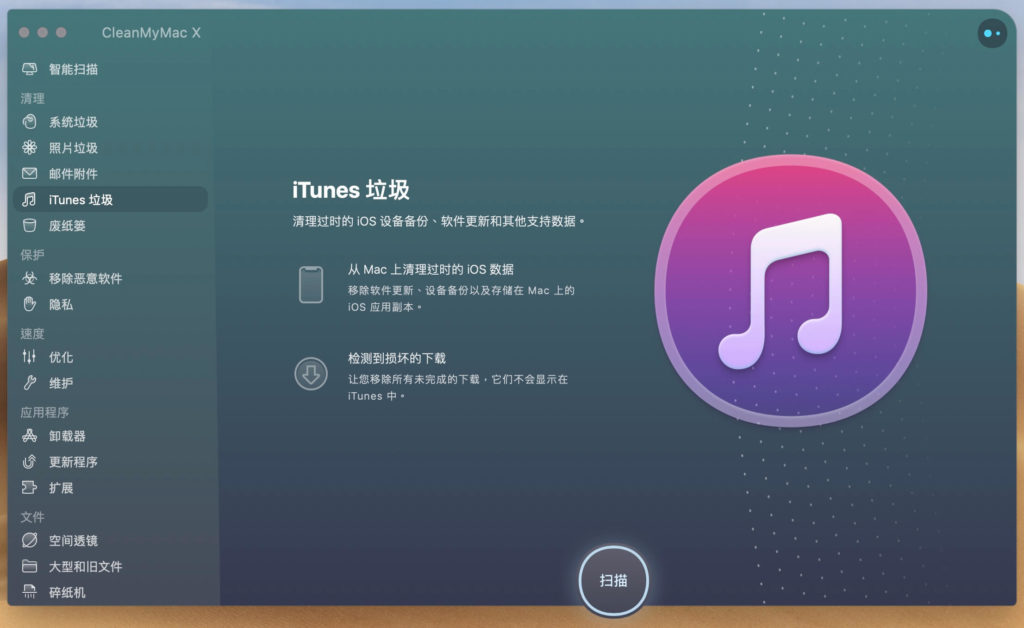Click the 文件 section label
The image size is (1024, 628).
point(32,517)
